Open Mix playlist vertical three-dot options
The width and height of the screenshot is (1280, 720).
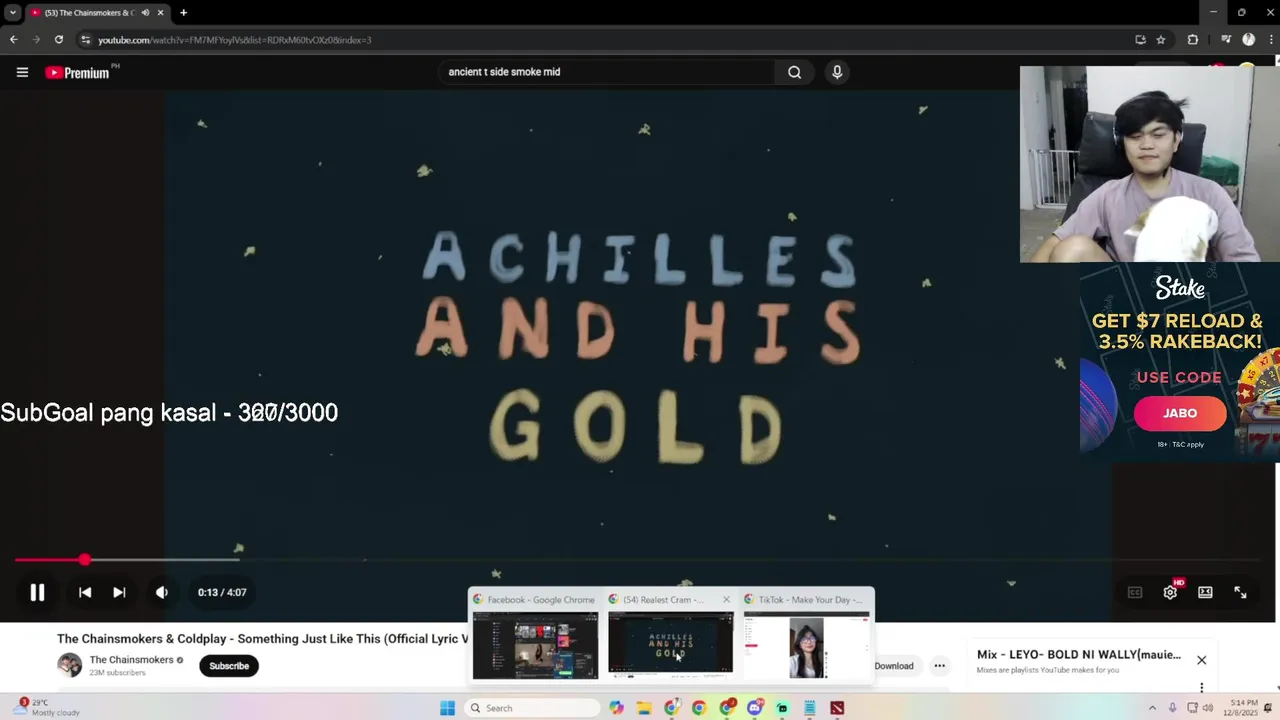click(x=1201, y=687)
